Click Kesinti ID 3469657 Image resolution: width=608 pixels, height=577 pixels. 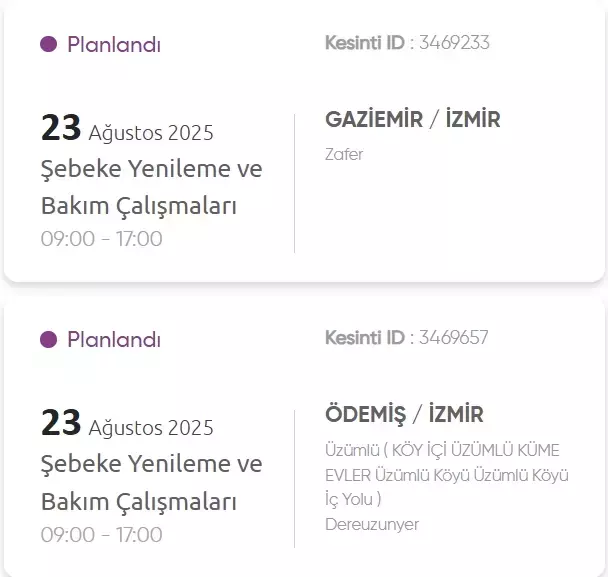(407, 338)
